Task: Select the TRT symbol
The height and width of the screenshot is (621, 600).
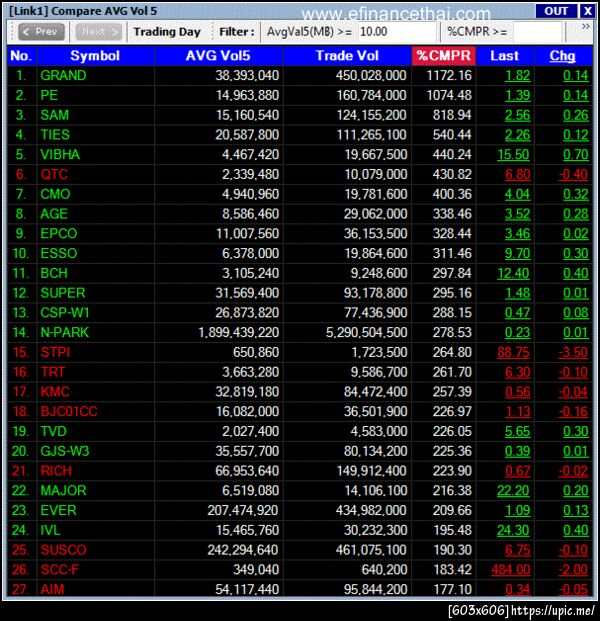Action: pos(53,372)
